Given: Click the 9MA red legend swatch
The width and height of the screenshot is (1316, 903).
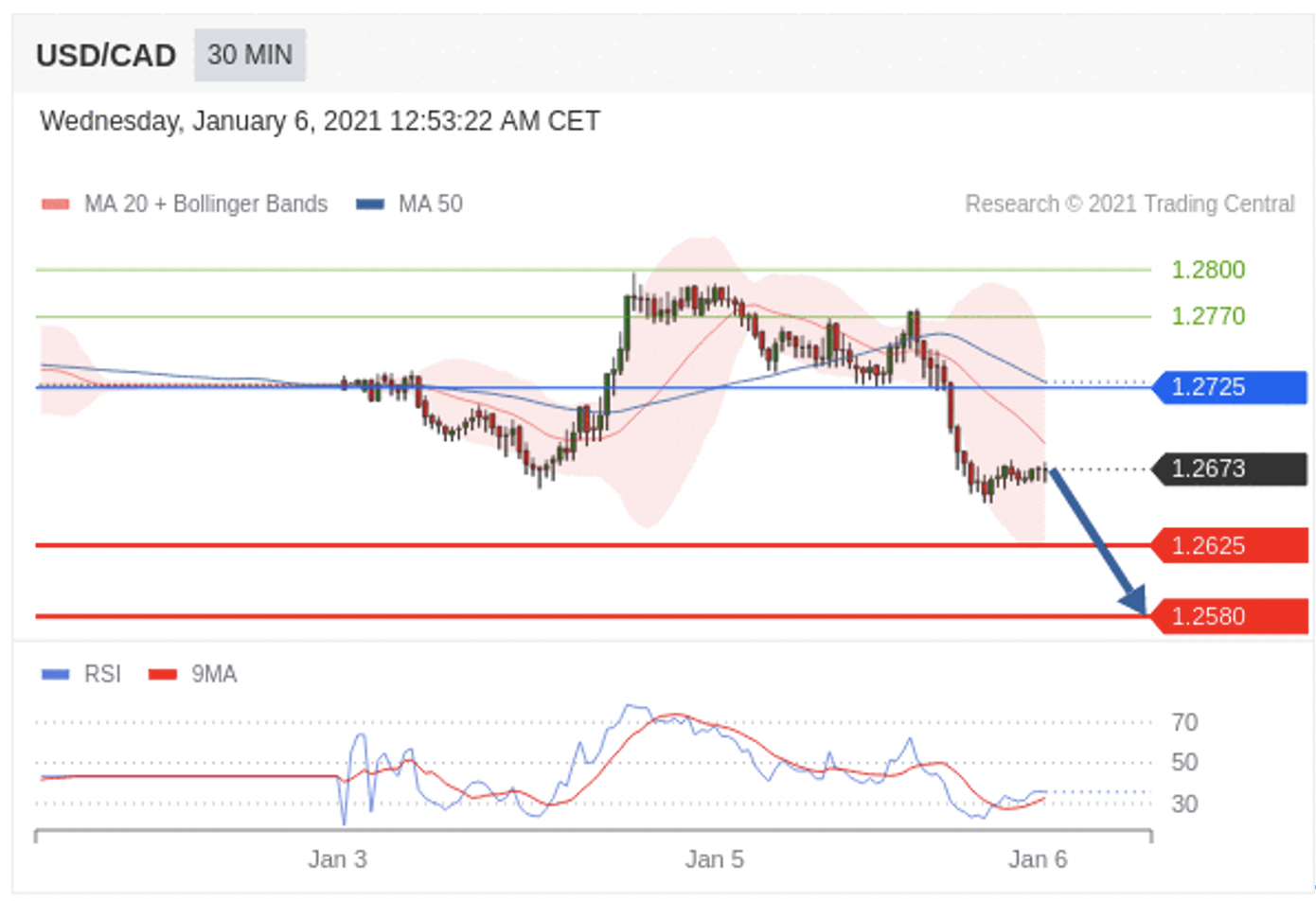Looking at the screenshot, I should [163, 674].
